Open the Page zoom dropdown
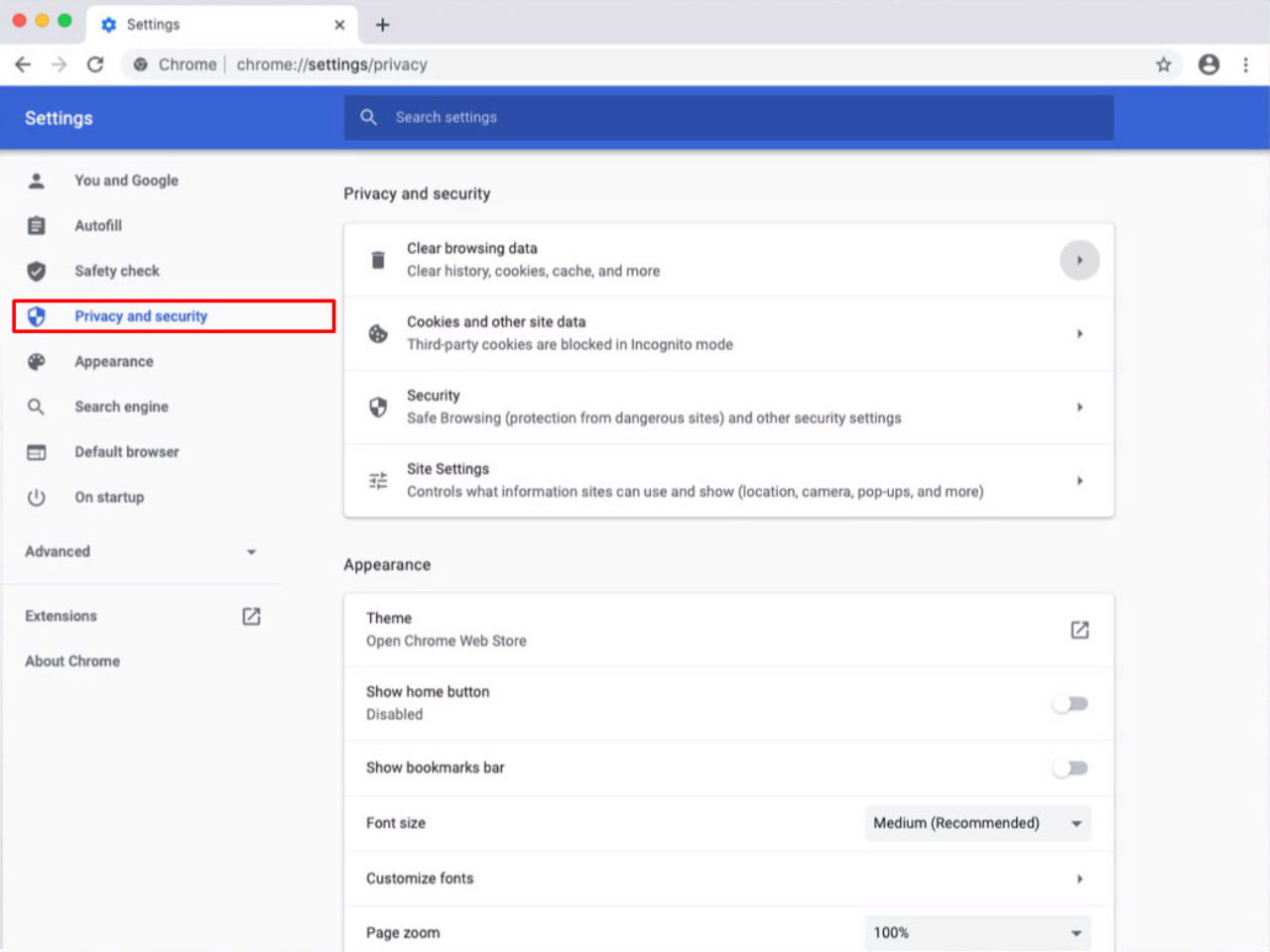1270x952 pixels. (x=977, y=932)
